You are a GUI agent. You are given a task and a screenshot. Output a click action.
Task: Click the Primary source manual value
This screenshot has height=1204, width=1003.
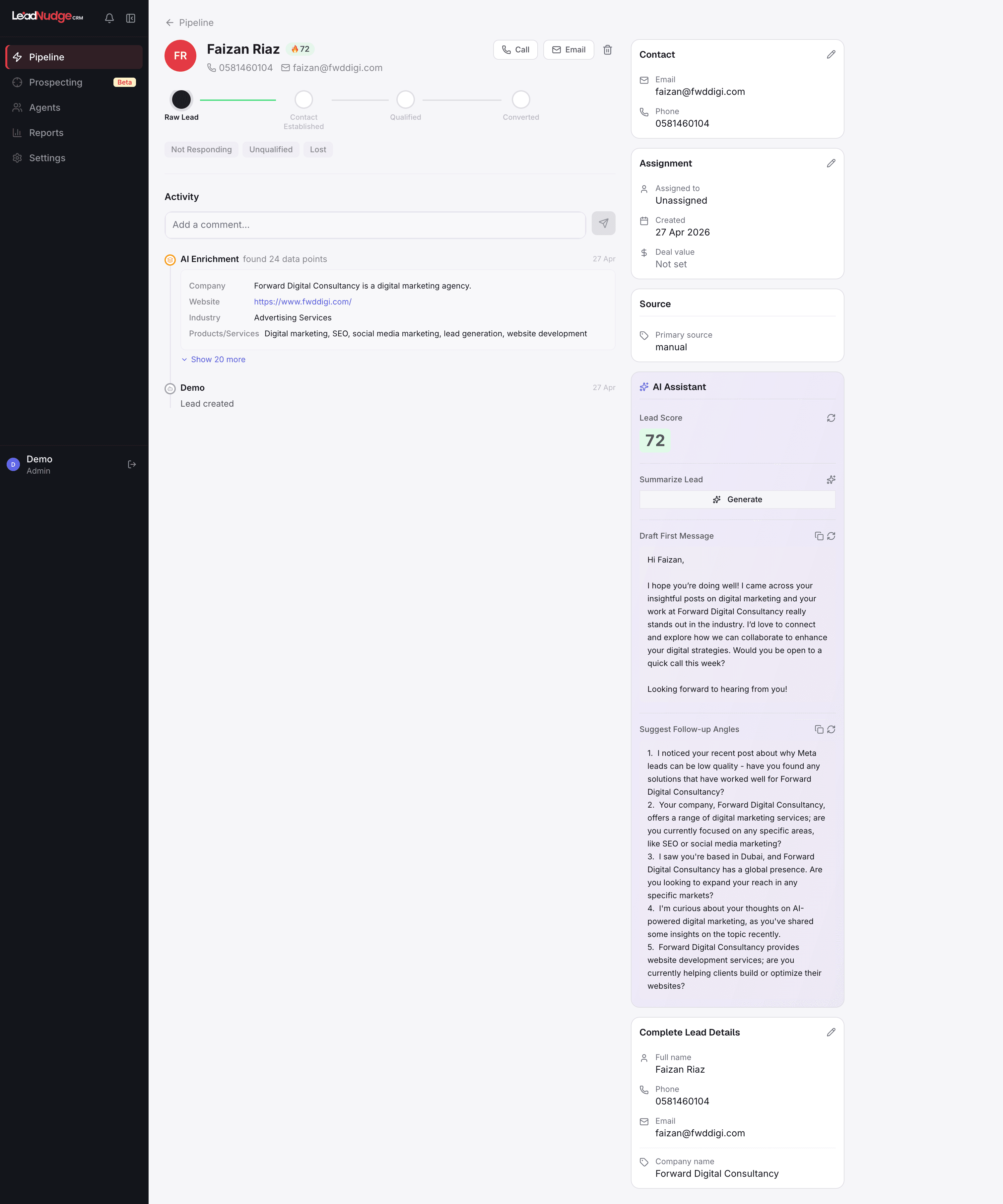(x=671, y=348)
